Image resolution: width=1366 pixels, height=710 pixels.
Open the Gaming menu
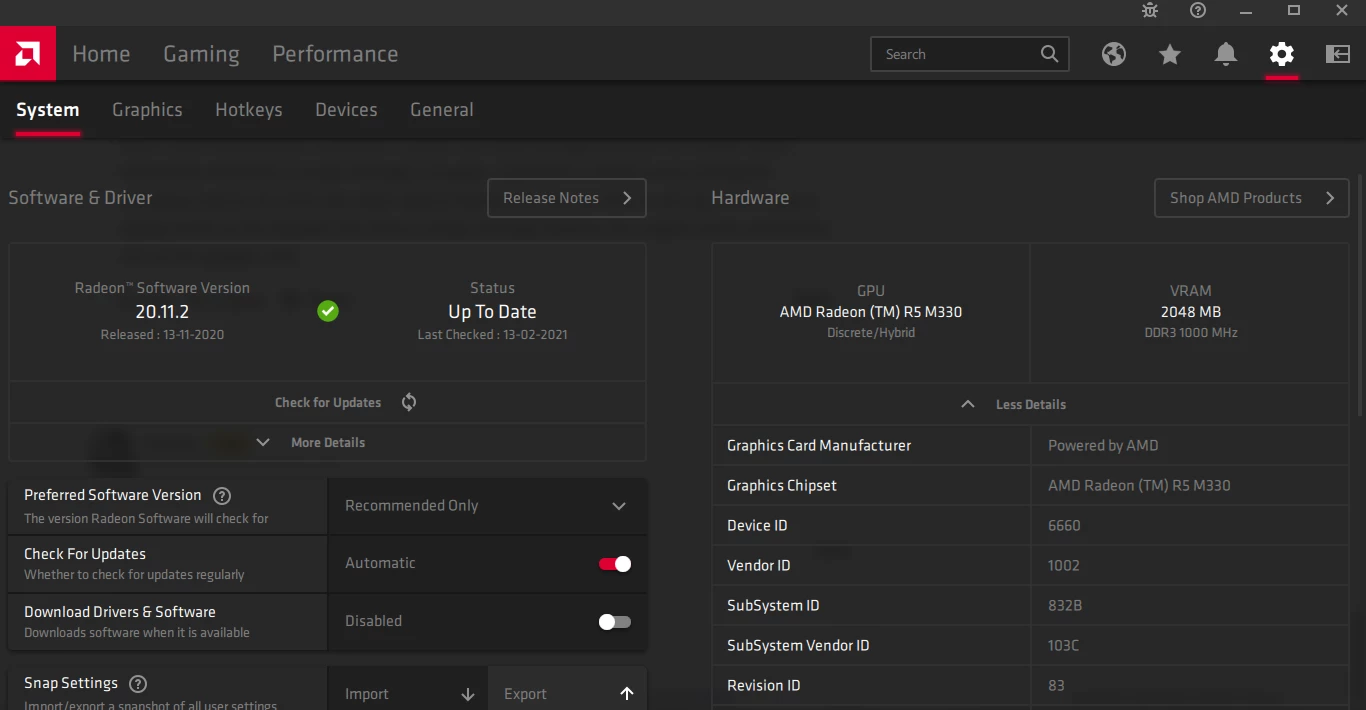pyautogui.click(x=201, y=54)
